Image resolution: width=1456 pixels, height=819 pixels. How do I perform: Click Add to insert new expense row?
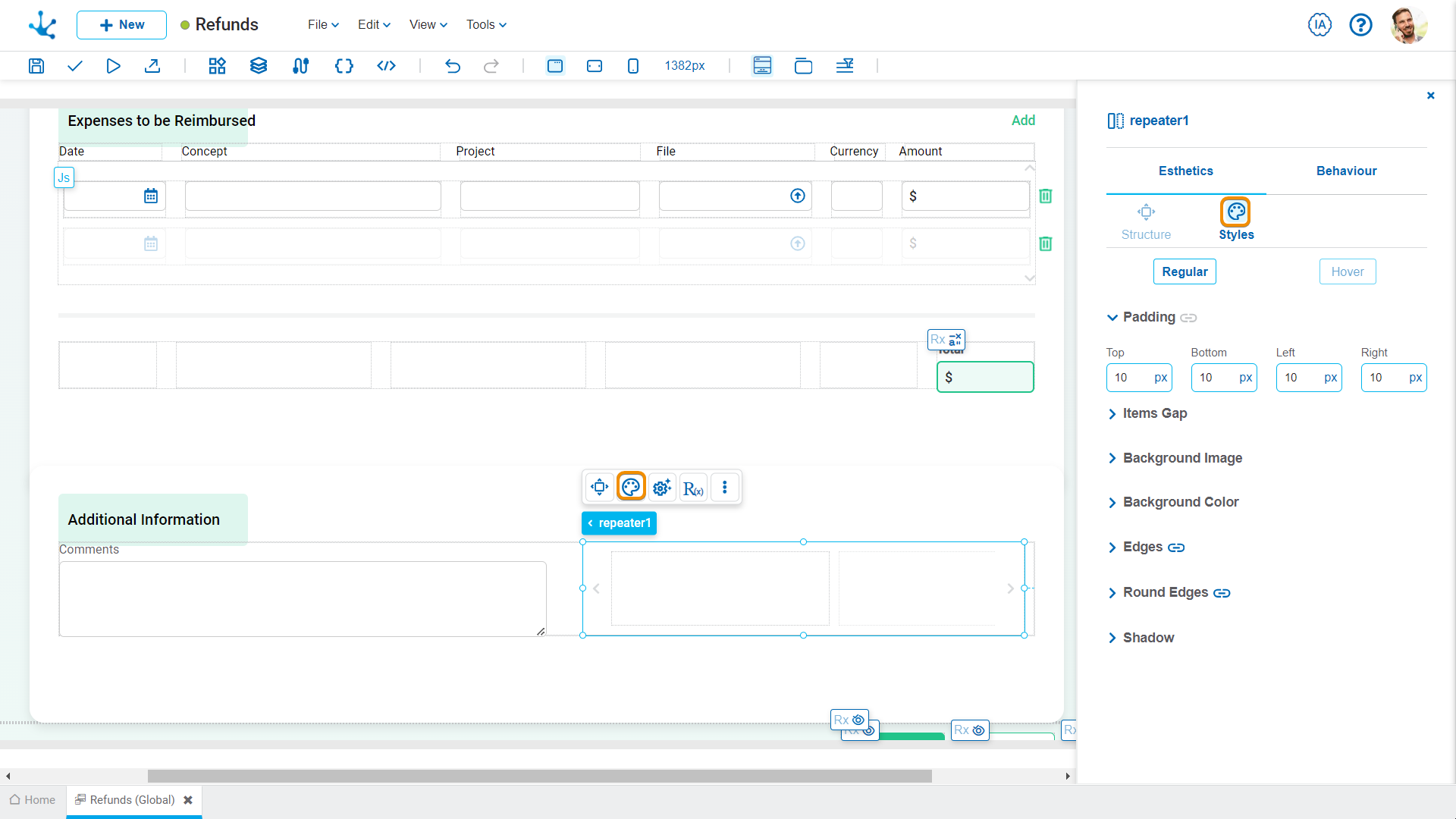point(1023,119)
